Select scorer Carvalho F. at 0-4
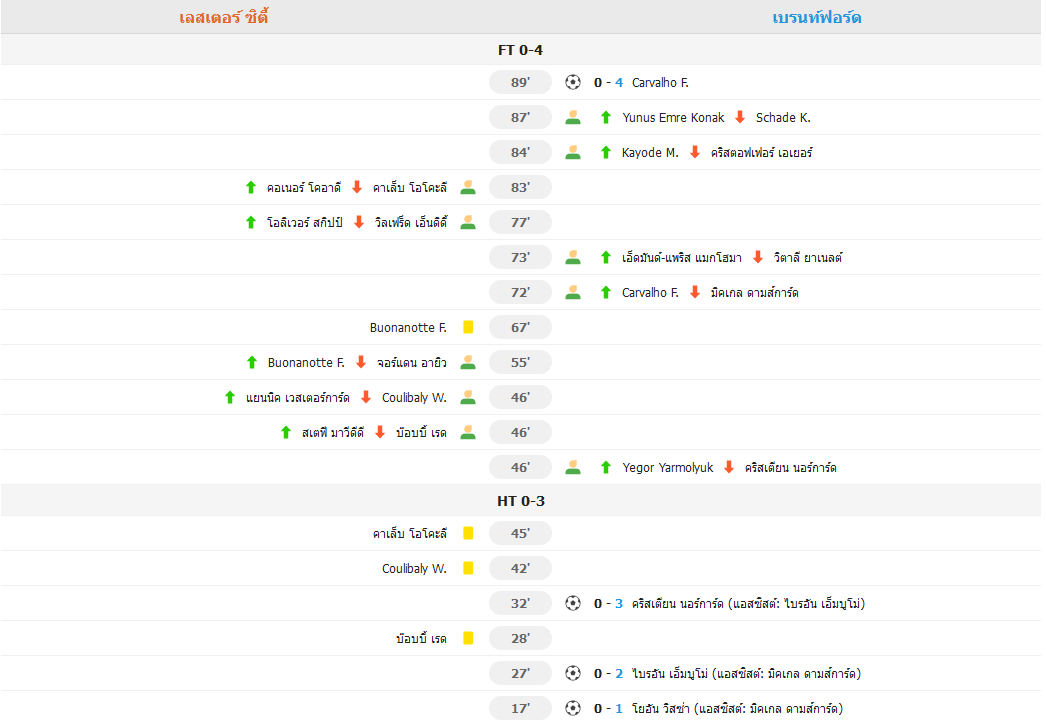1046x722 pixels. coord(660,83)
